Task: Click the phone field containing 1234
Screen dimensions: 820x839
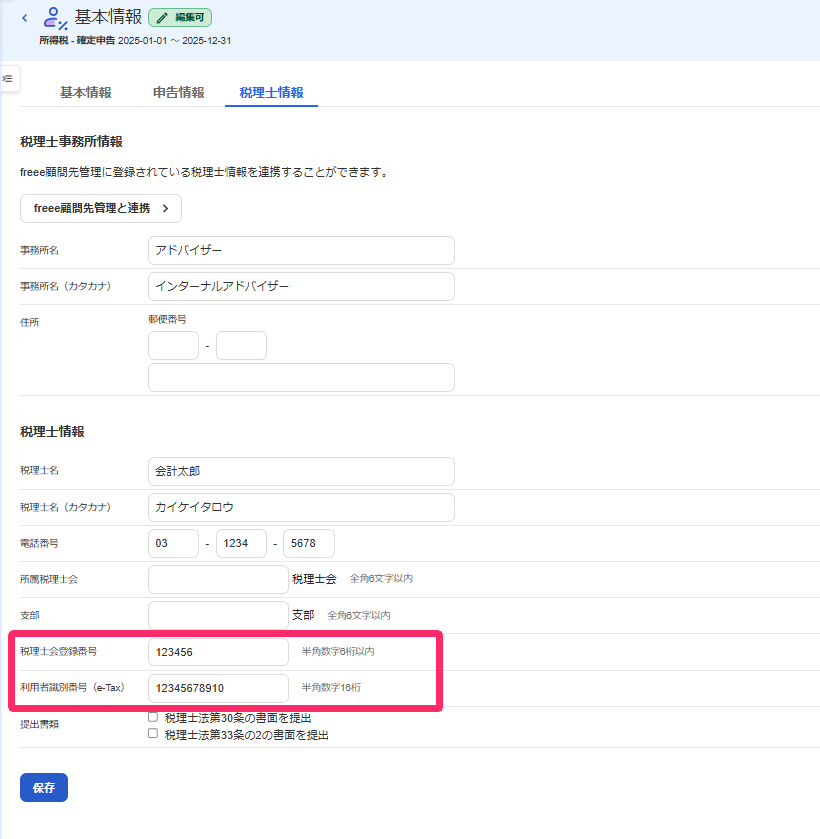Action: point(241,544)
